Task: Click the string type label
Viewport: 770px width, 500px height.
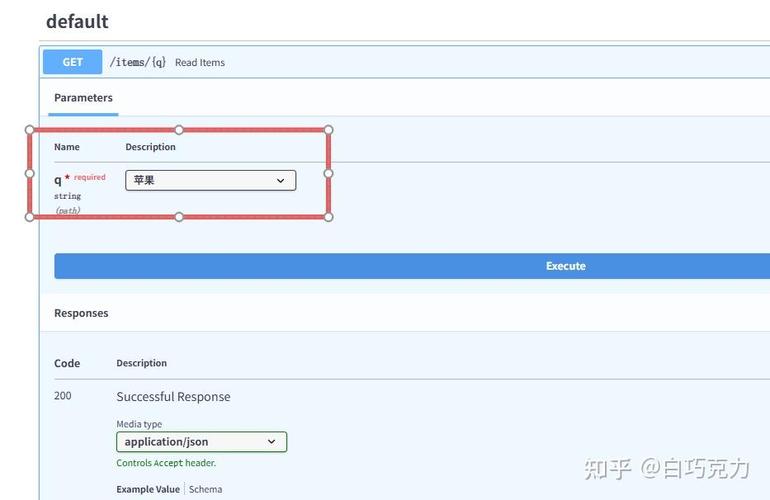Action: pyautogui.click(x=67, y=196)
